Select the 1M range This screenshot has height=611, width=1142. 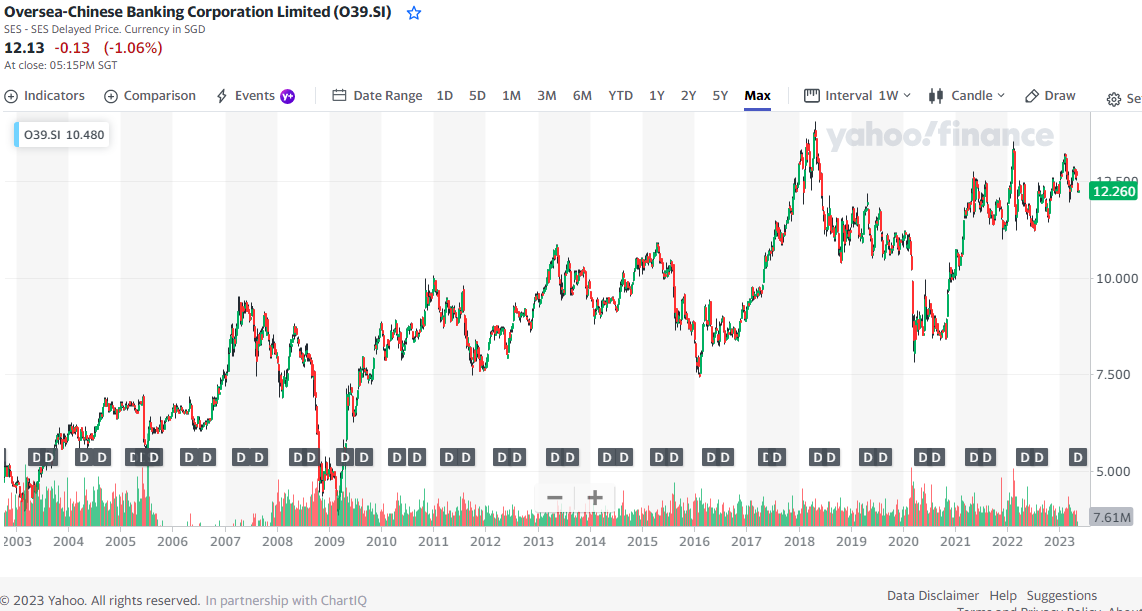511,95
